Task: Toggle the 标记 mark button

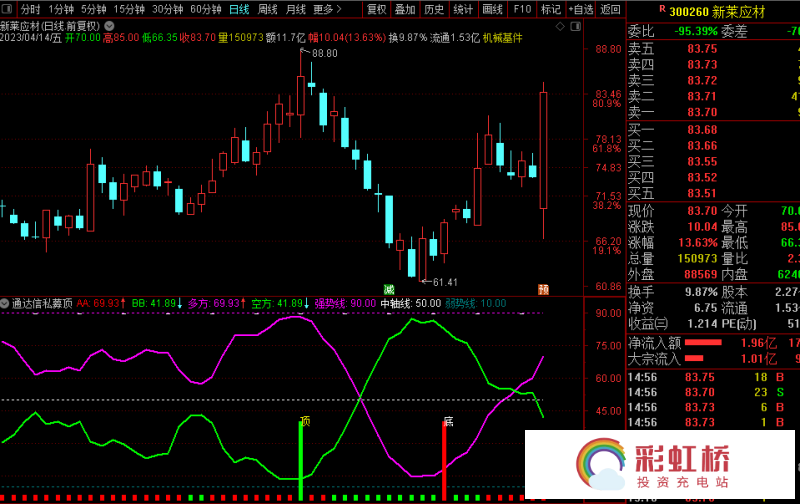Action: pos(551,9)
